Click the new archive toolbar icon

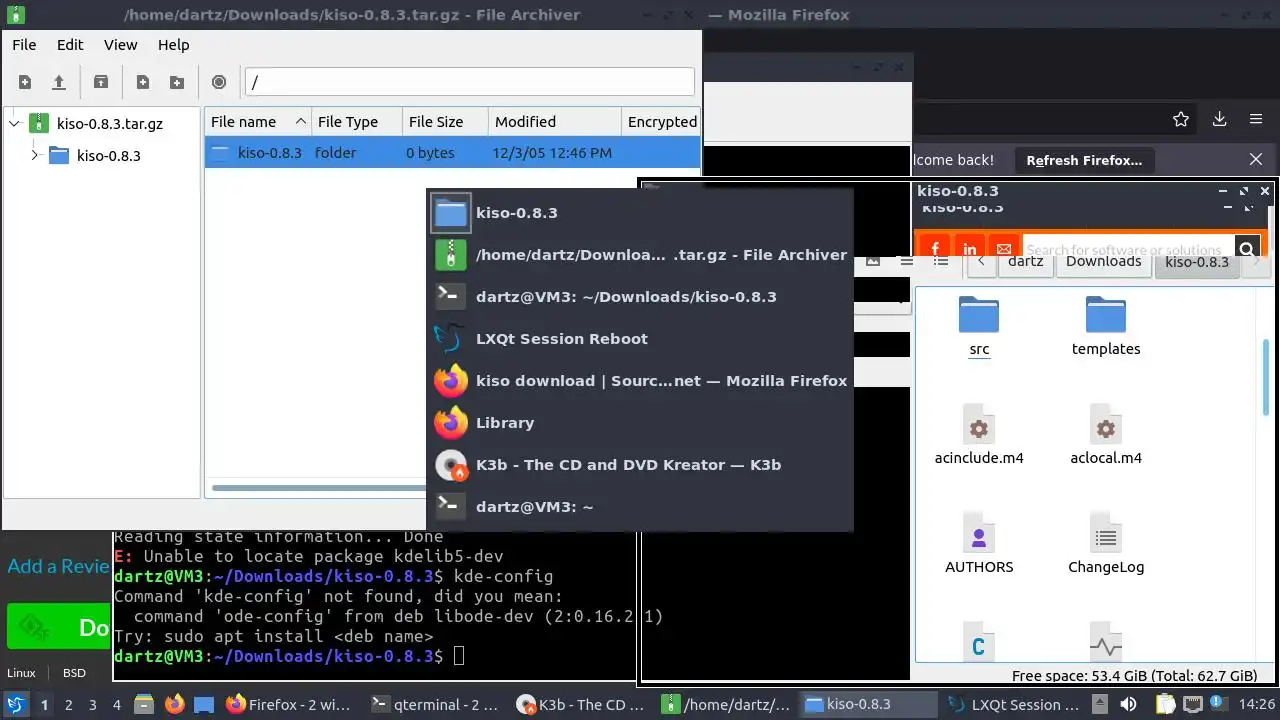(x=25, y=82)
